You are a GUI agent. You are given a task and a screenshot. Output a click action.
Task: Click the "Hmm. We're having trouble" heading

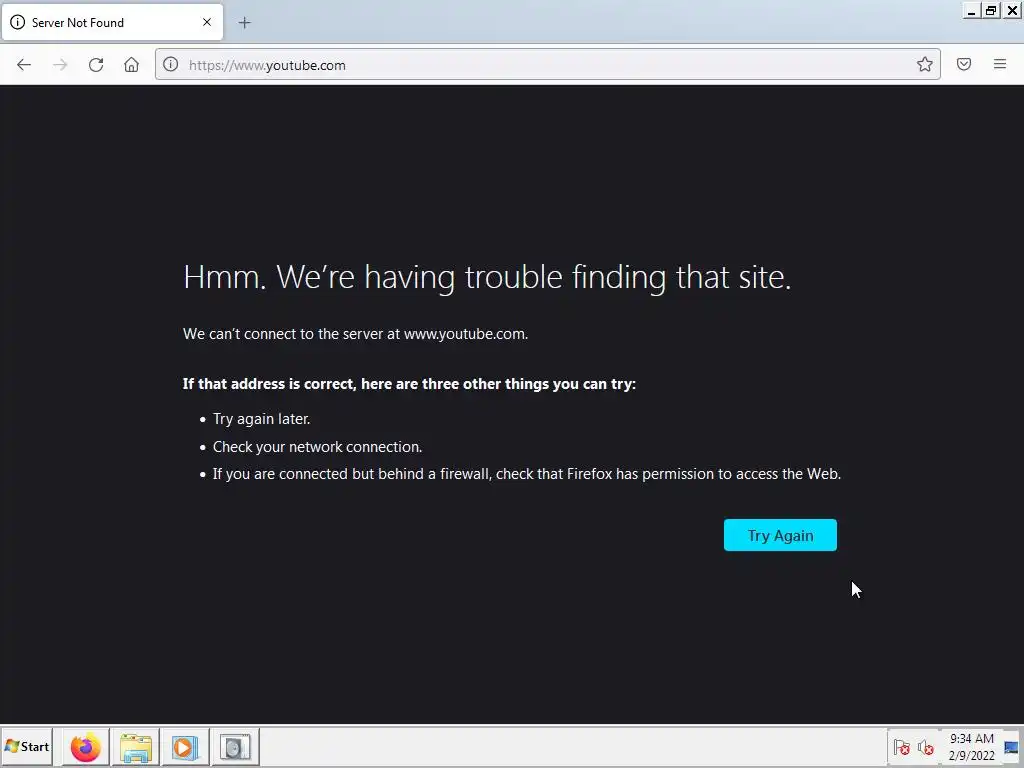[487, 277]
